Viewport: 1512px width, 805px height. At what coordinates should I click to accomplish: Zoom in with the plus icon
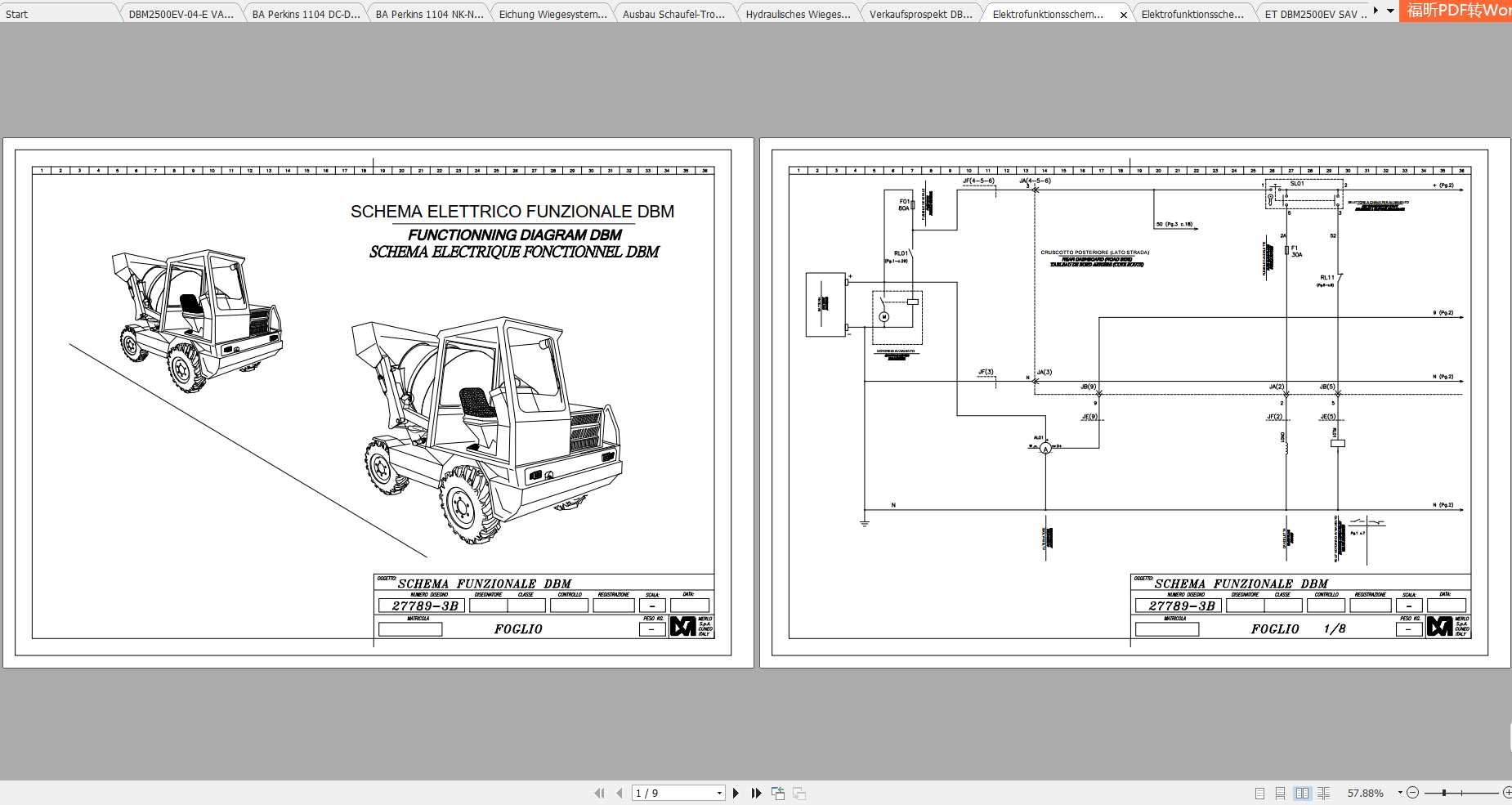click(1506, 793)
